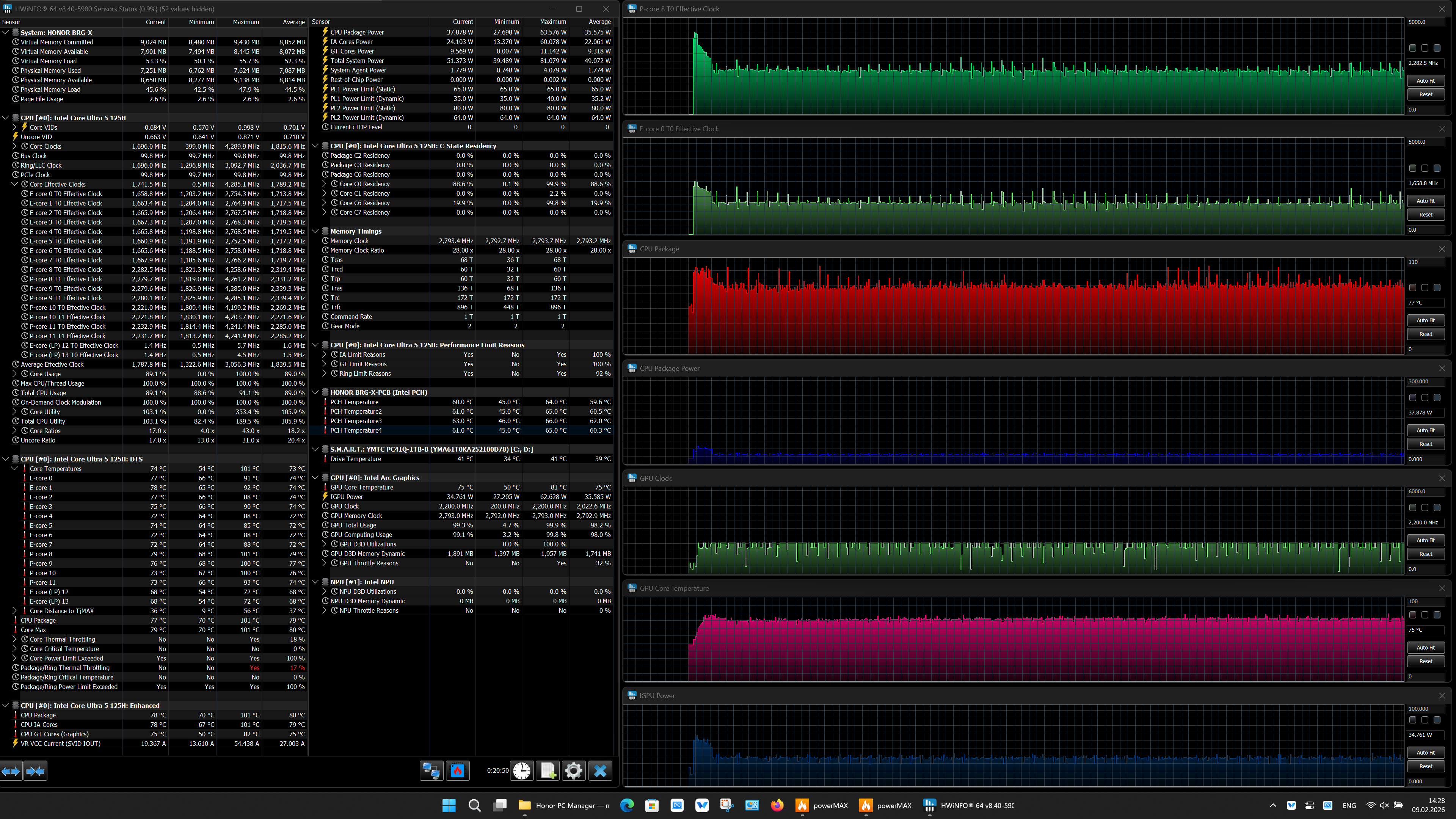Click the flame chip stress icon

click(x=457, y=770)
